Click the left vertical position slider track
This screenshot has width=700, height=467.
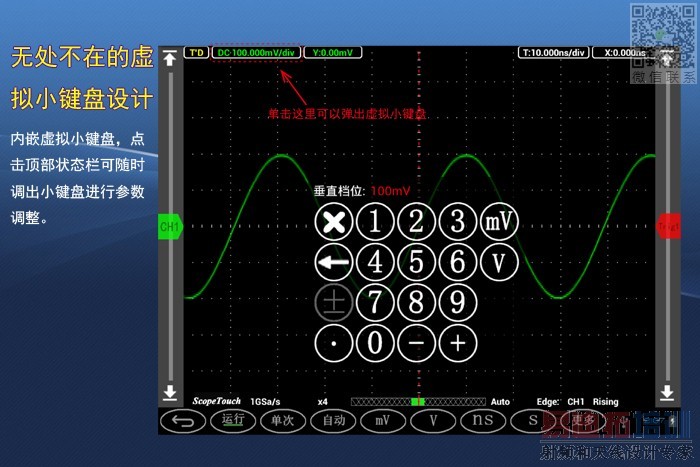(x=171, y=225)
